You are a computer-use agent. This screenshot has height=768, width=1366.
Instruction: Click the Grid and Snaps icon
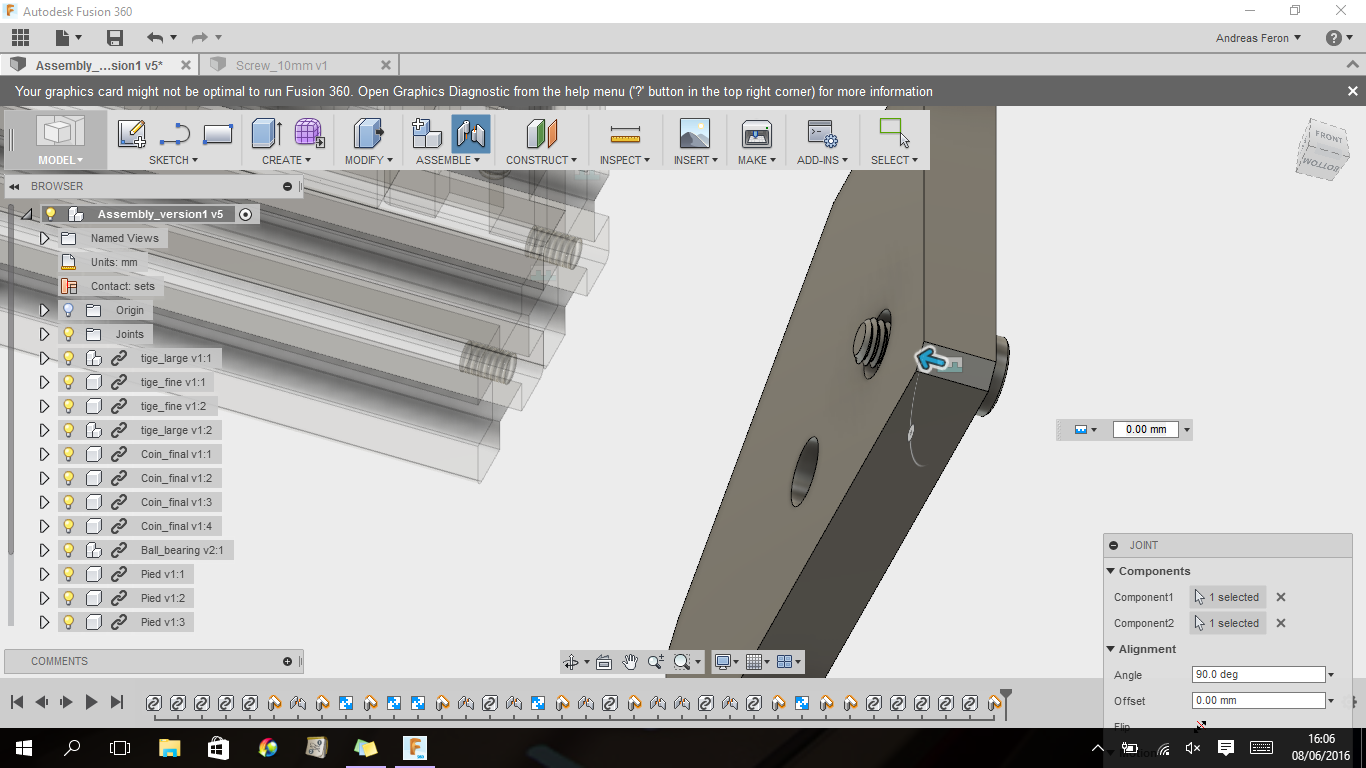point(753,662)
